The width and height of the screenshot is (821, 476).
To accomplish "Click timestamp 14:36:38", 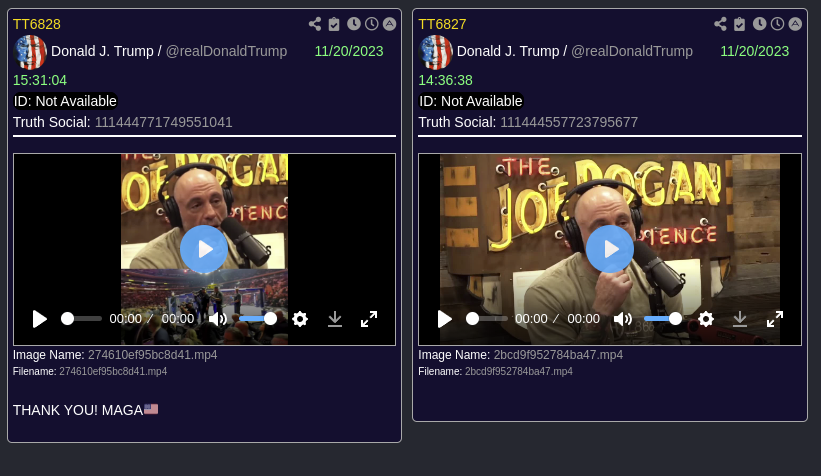I will click(446, 80).
